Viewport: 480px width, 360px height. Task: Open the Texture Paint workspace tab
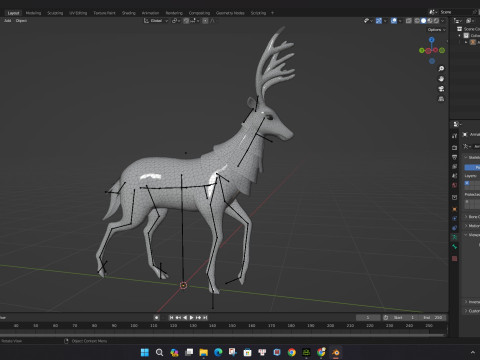(104, 13)
